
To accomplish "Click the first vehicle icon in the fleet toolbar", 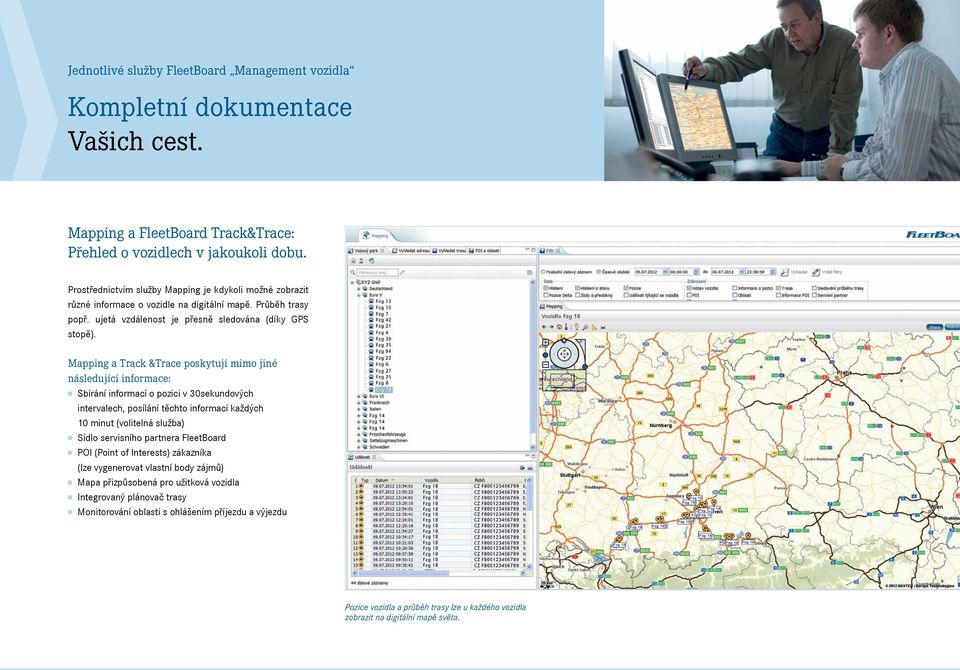I will [x=353, y=260].
